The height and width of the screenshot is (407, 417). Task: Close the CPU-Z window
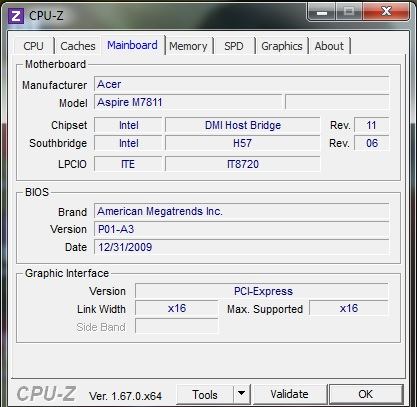click(x=386, y=12)
